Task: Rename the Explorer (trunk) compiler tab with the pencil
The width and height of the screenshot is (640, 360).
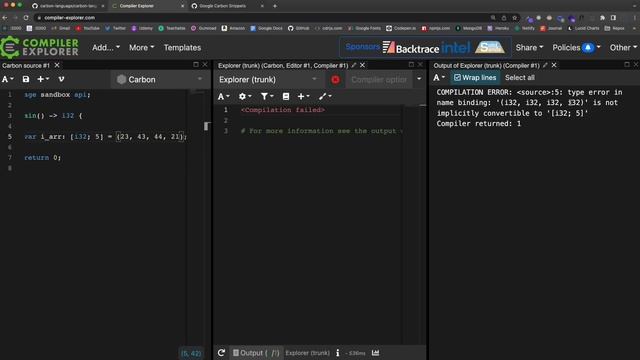Action: click(354, 65)
